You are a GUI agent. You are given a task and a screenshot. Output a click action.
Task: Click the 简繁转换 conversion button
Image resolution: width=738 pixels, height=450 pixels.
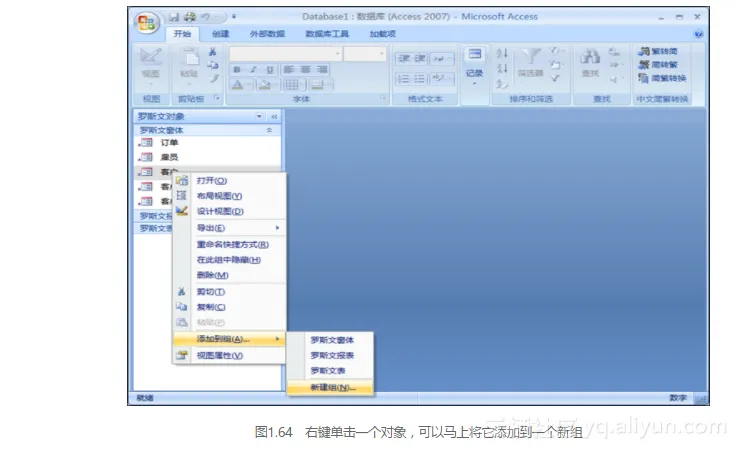pyautogui.click(x=662, y=78)
